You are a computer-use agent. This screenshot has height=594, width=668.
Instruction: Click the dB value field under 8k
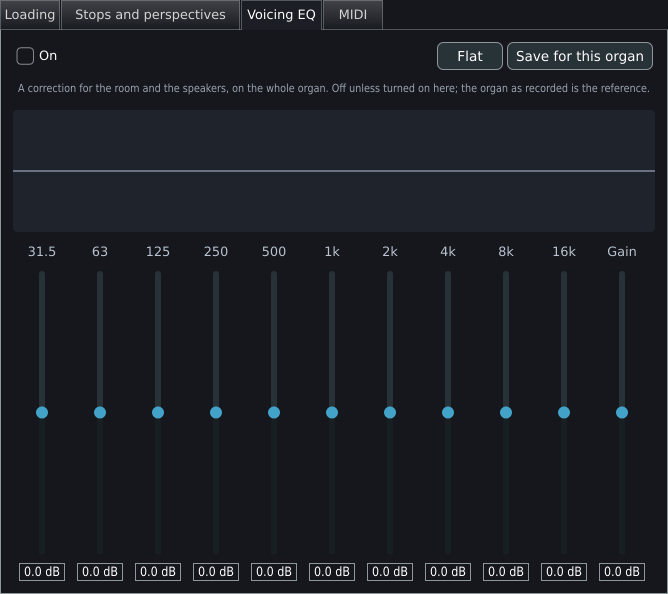(506, 572)
